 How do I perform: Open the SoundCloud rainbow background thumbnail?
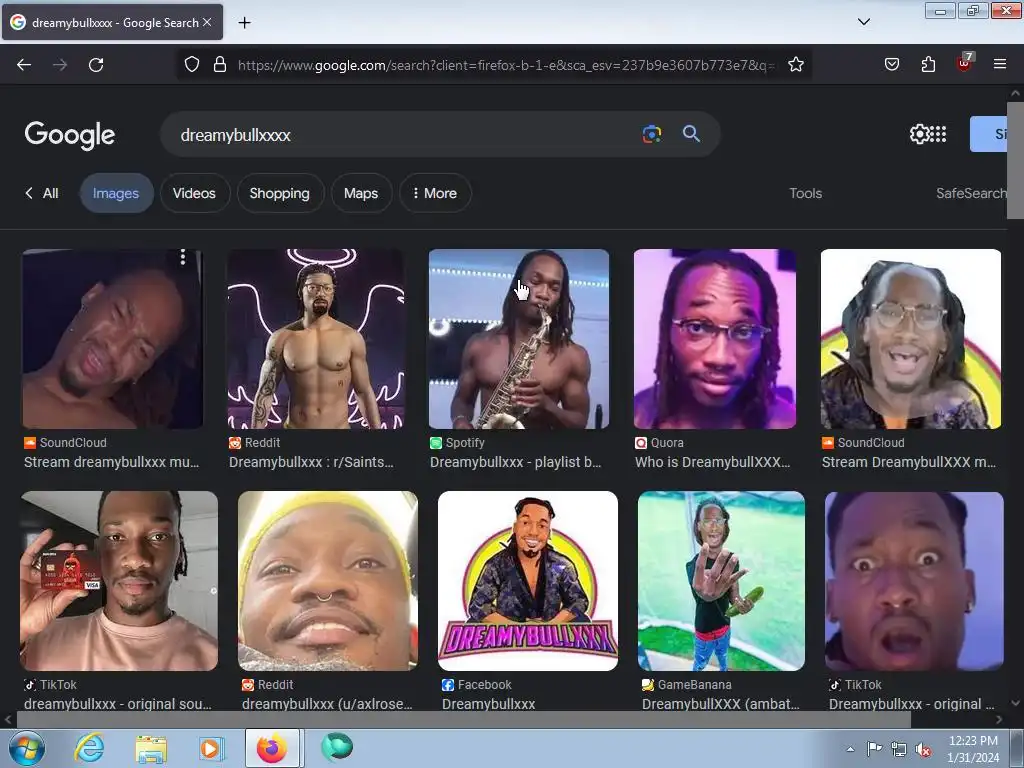point(911,339)
